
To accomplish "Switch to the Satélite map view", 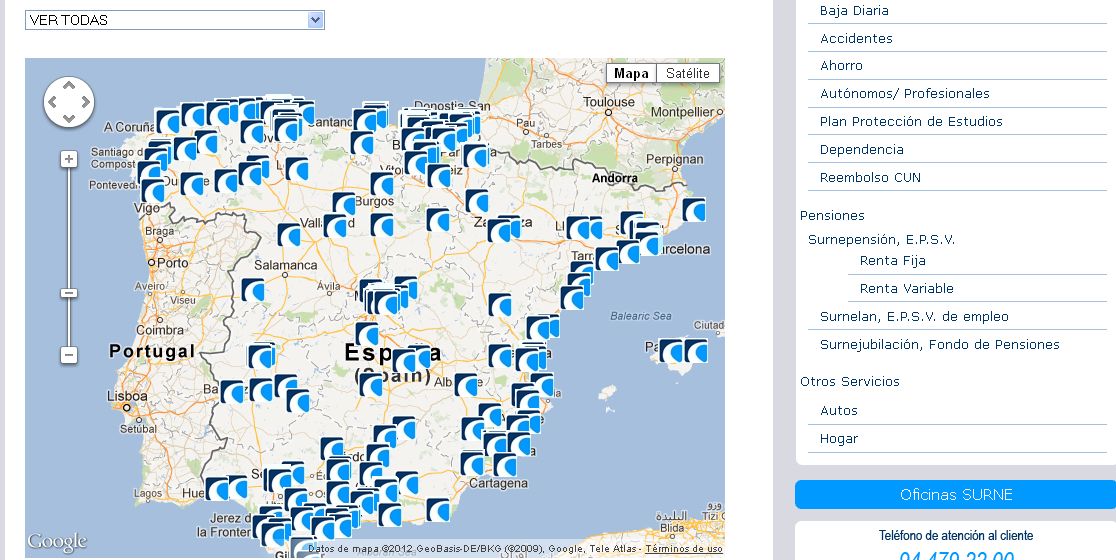I will coord(687,73).
